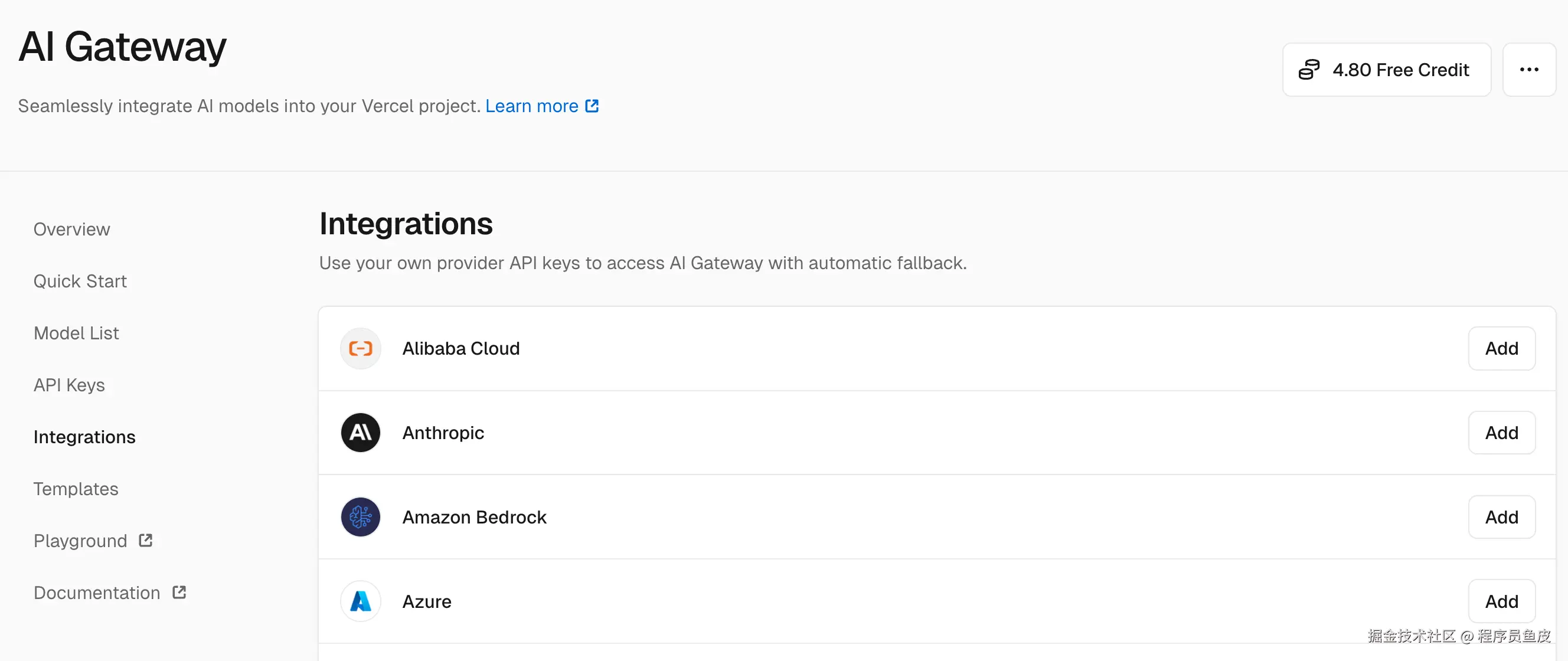Open API Keys sidebar item
The image size is (1568, 661).
pyautogui.click(x=69, y=385)
